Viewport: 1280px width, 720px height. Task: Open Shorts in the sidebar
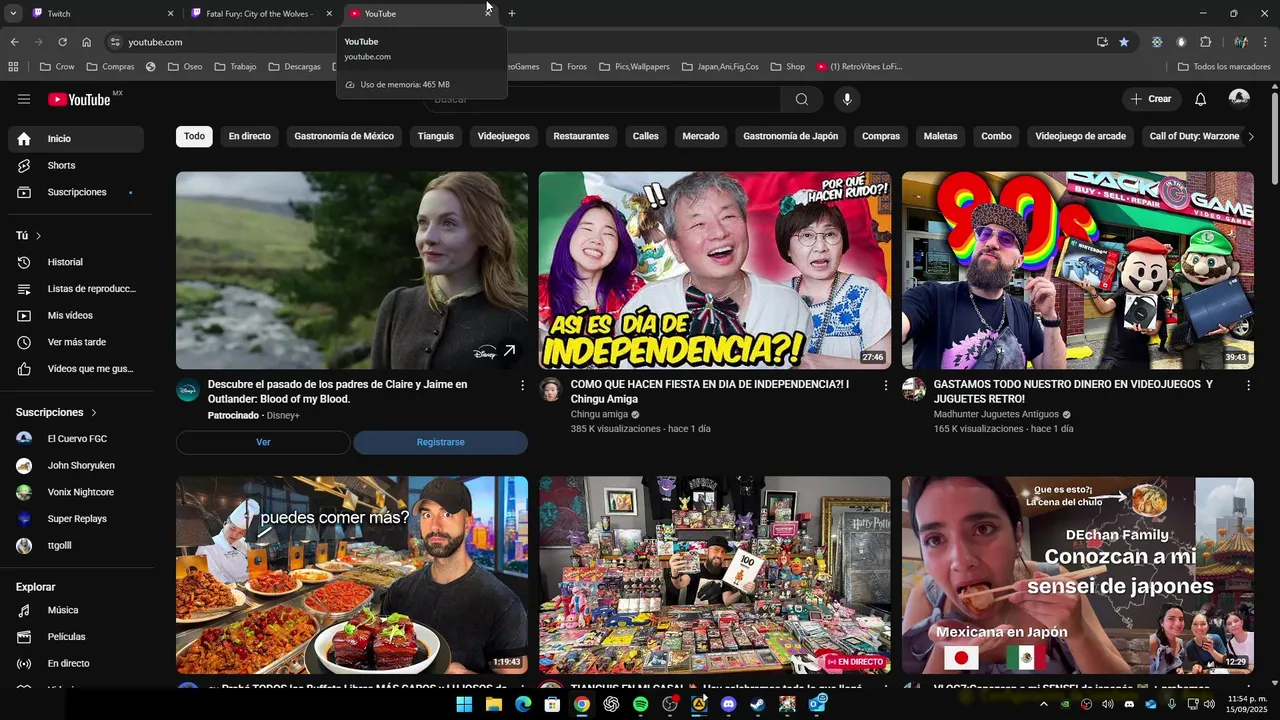(x=76, y=165)
